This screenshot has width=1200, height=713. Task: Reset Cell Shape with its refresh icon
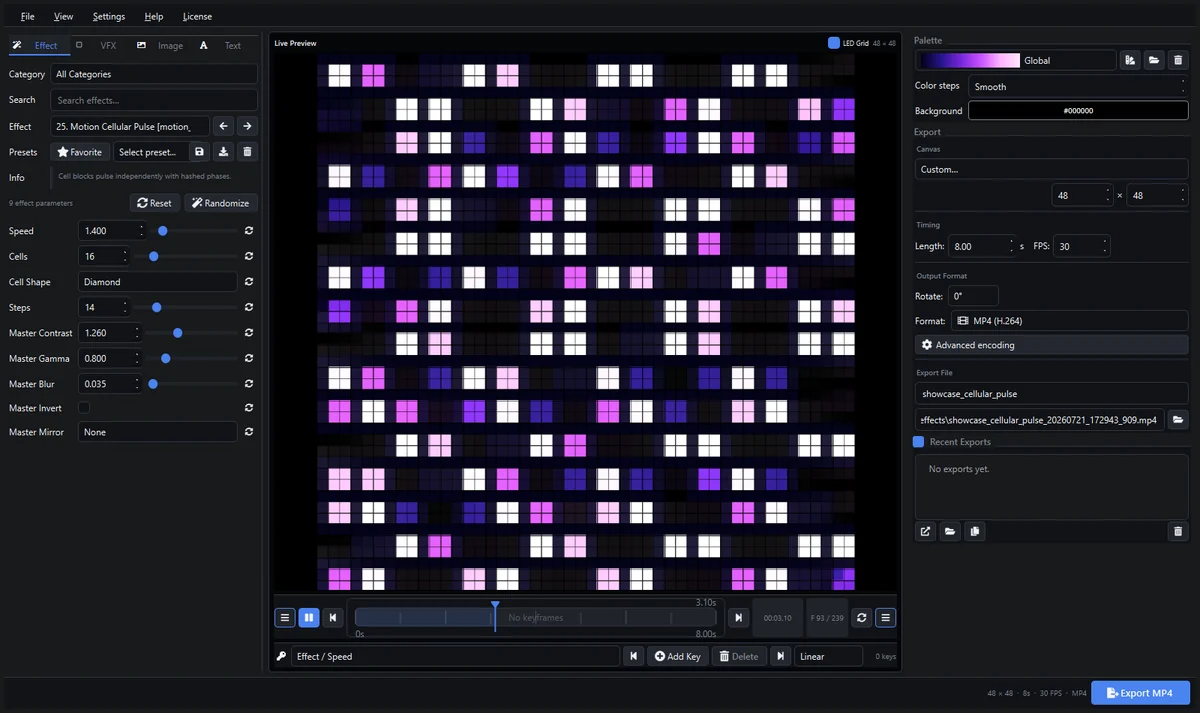(248, 282)
